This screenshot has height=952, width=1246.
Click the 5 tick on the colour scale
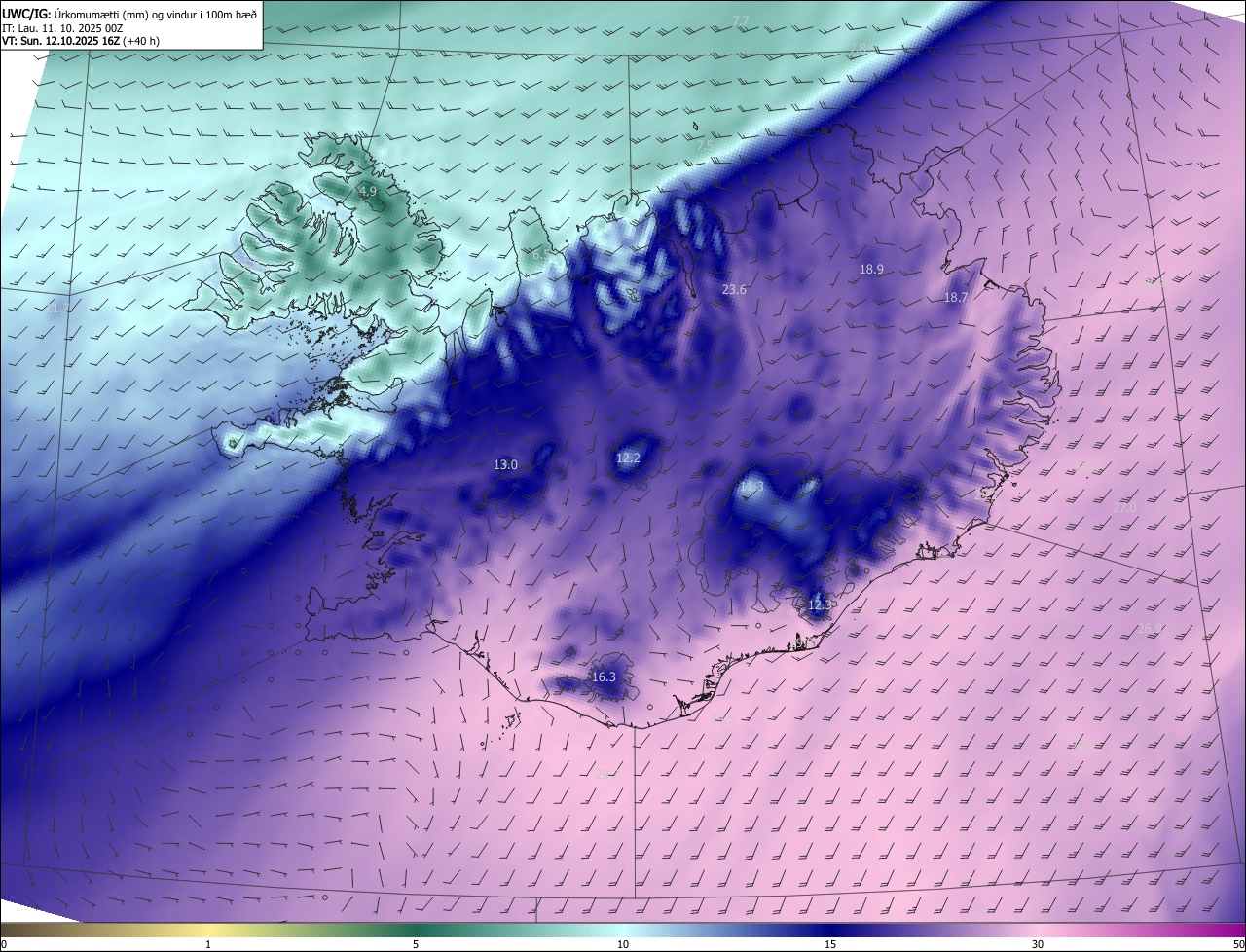pyautogui.click(x=416, y=944)
